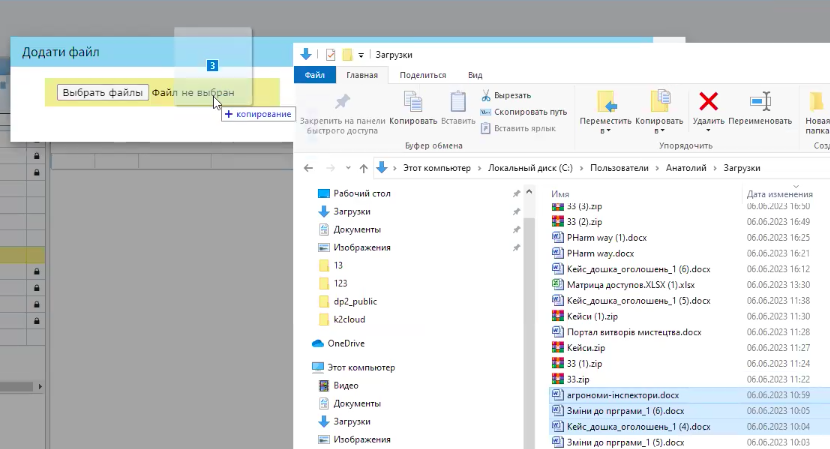The height and width of the screenshot is (449, 830).
Task: Select Кейс_дошка_оголошень_1 (4).docx file
Action: (638, 427)
